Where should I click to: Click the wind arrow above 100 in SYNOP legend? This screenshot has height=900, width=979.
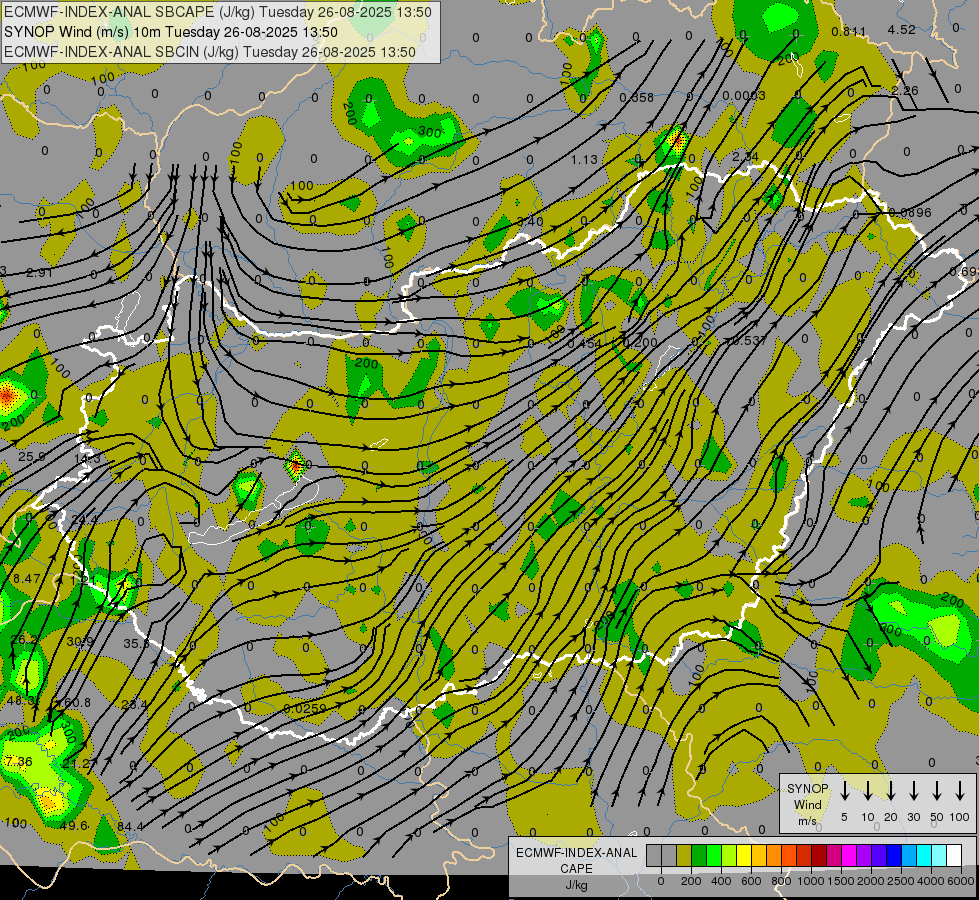[960, 791]
